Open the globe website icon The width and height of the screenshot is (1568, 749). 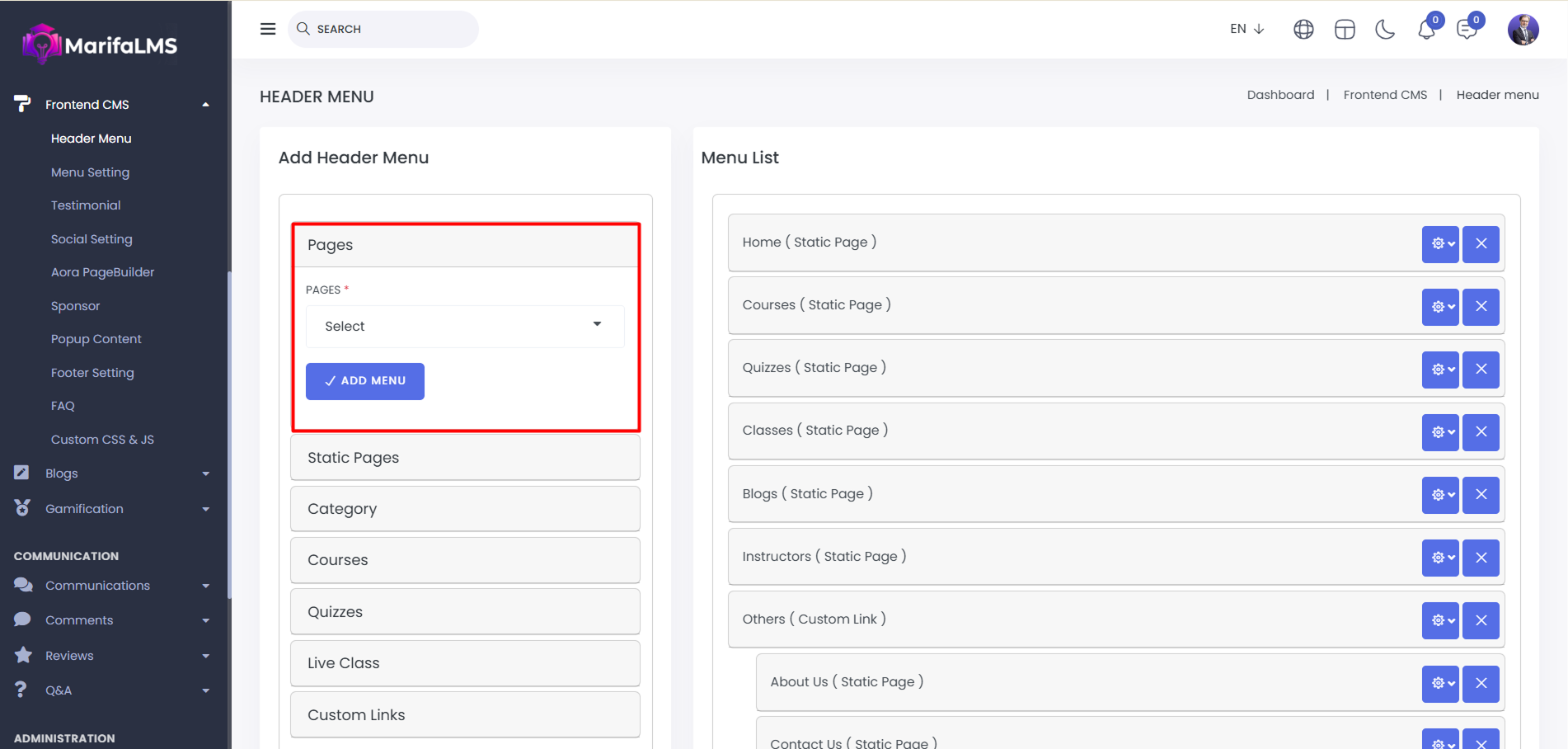tap(1303, 30)
